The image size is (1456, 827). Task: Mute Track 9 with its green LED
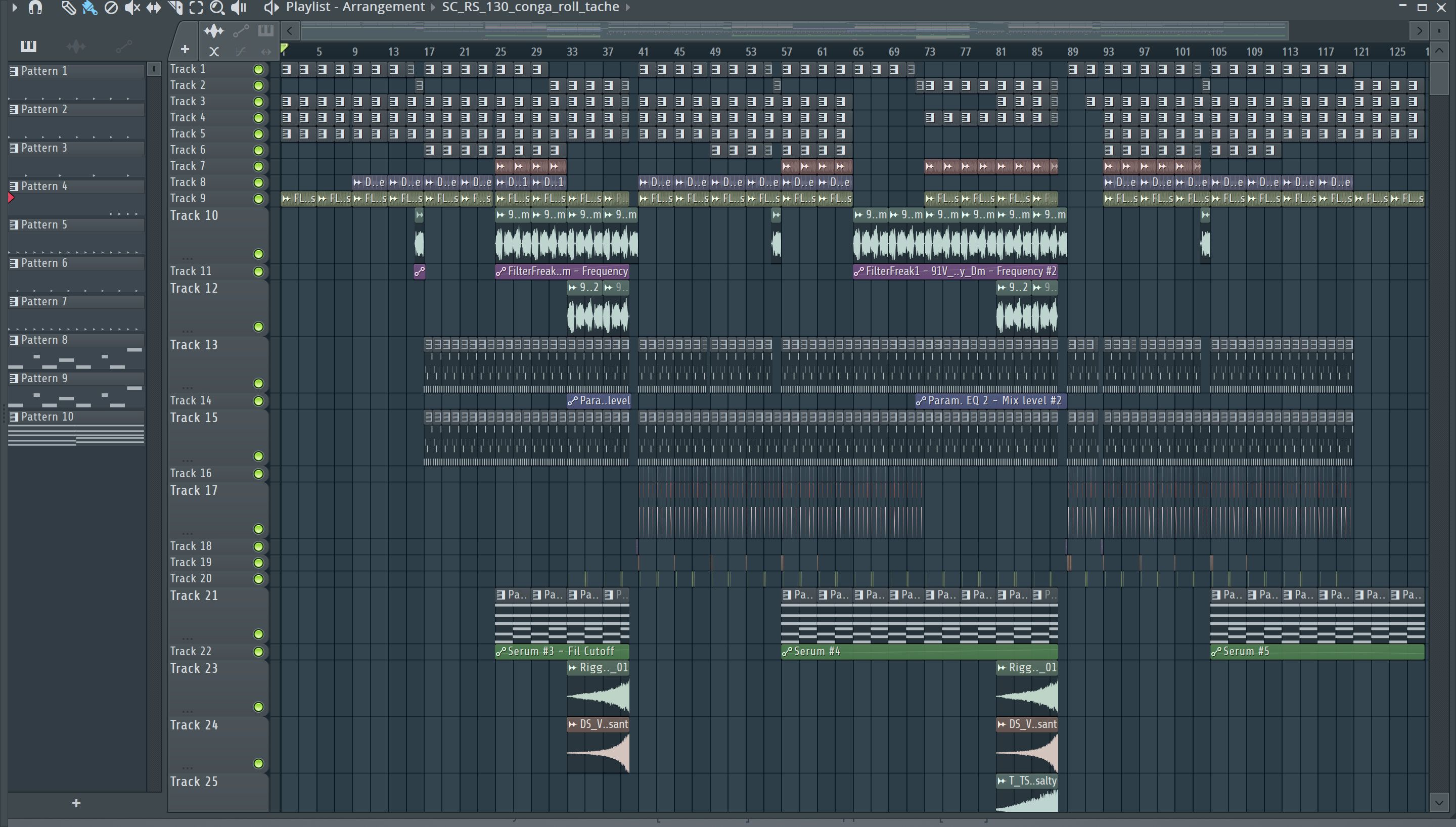258,199
